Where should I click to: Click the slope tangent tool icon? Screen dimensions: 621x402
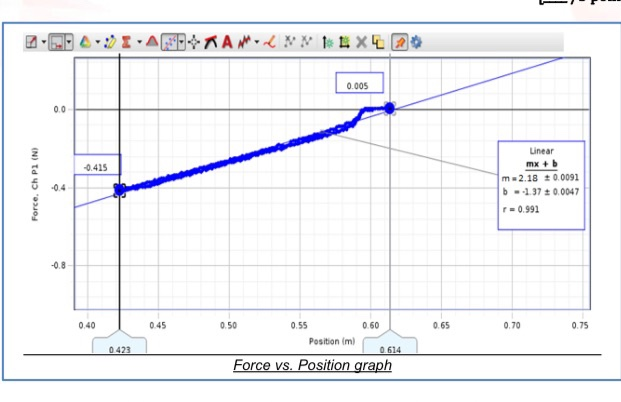(x=211, y=42)
